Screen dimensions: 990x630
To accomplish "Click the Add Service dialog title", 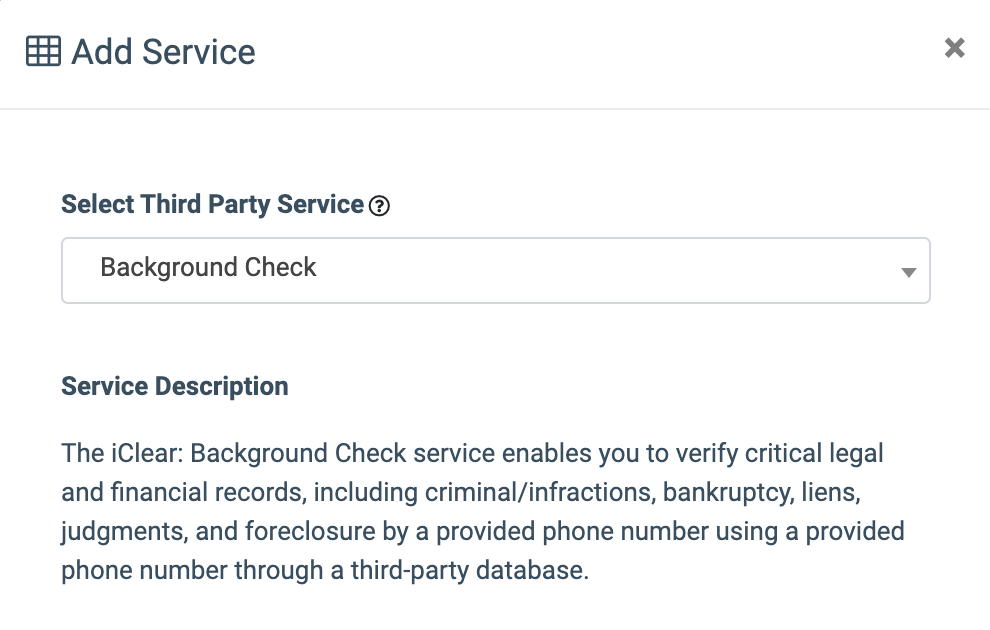I will point(163,51).
